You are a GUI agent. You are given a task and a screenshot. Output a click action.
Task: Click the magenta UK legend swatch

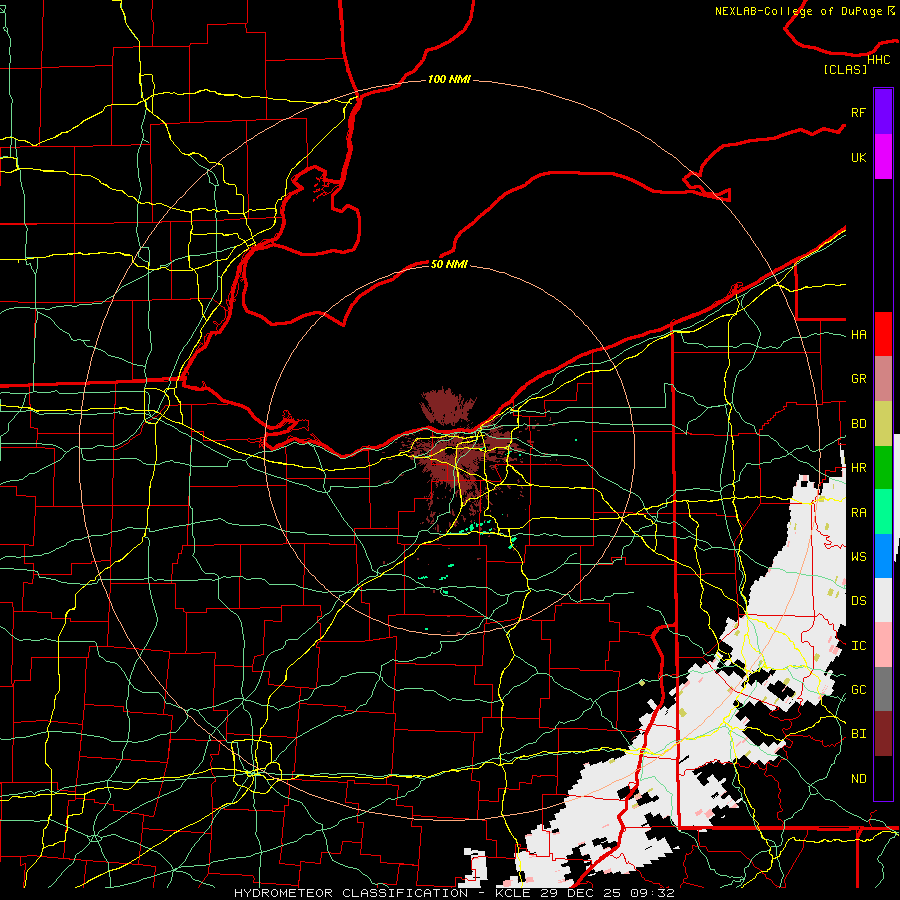click(x=883, y=157)
